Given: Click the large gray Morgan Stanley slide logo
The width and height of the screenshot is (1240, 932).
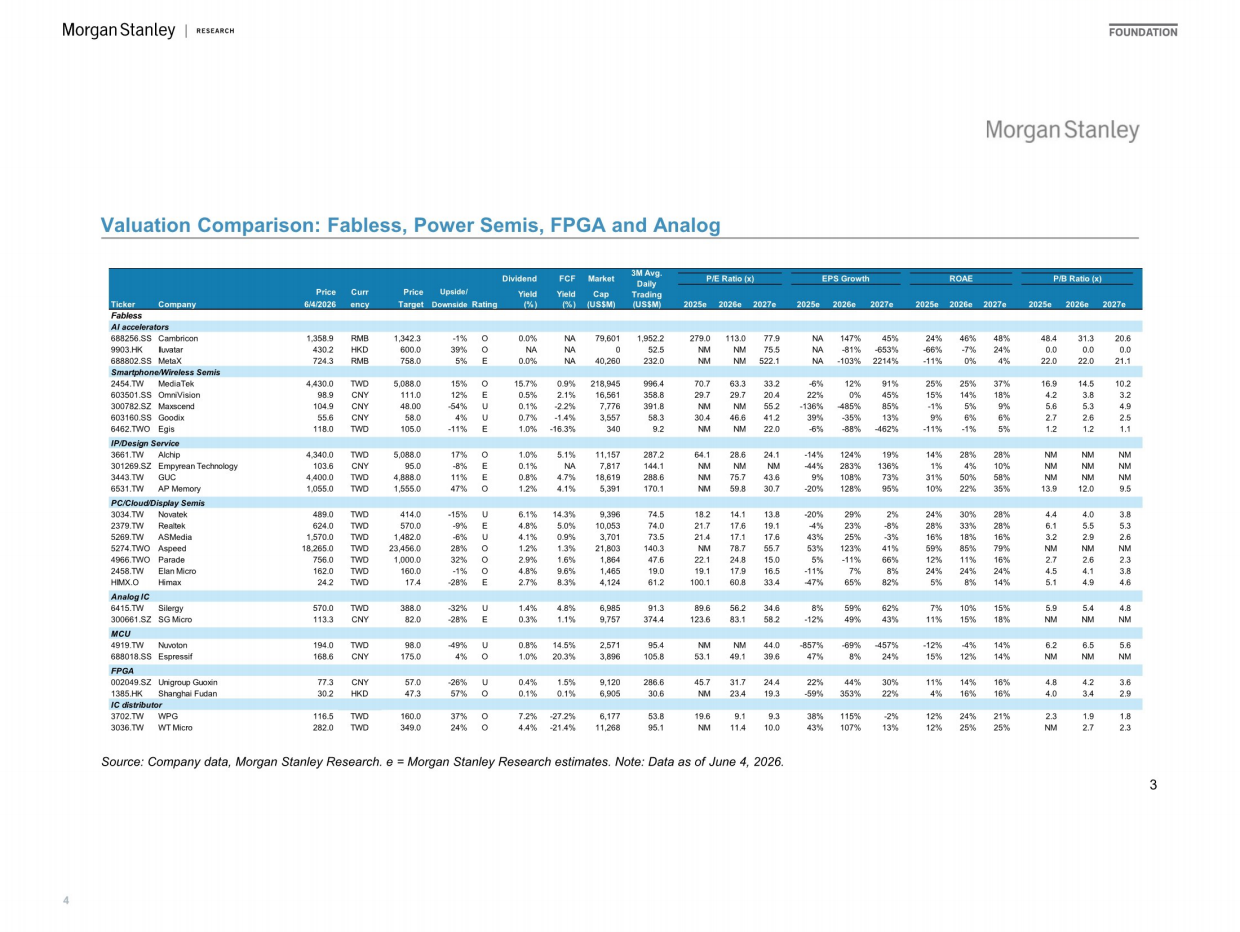Looking at the screenshot, I should tap(1062, 131).
